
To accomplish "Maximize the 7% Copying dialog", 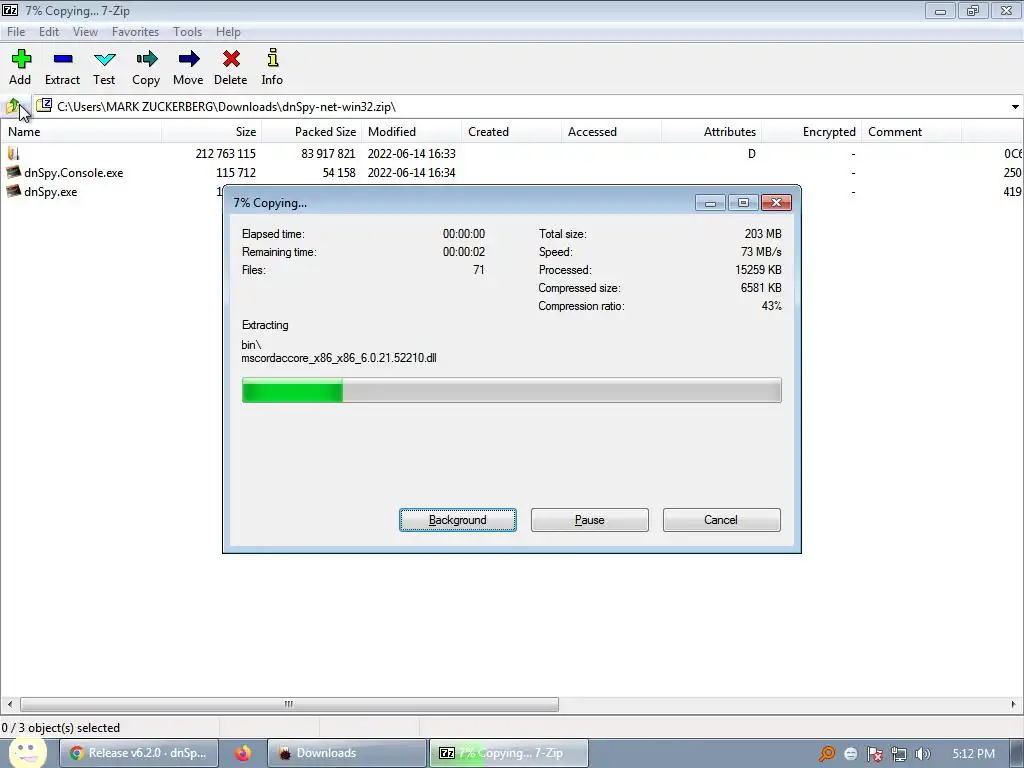I will pos(743,202).
